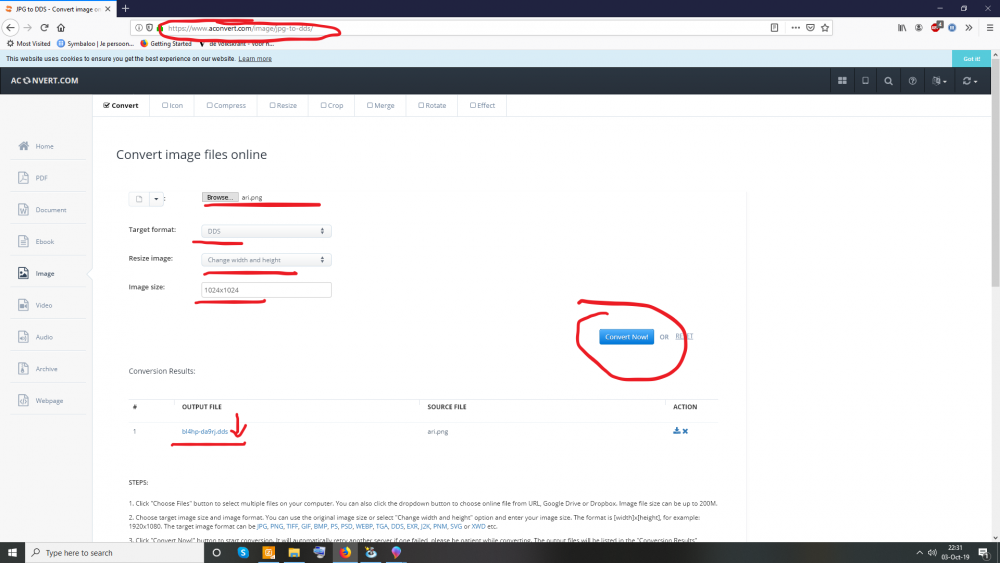Select the JPG to DDS browser tab
Screen dimensions: 1000x563
point(57,9)
